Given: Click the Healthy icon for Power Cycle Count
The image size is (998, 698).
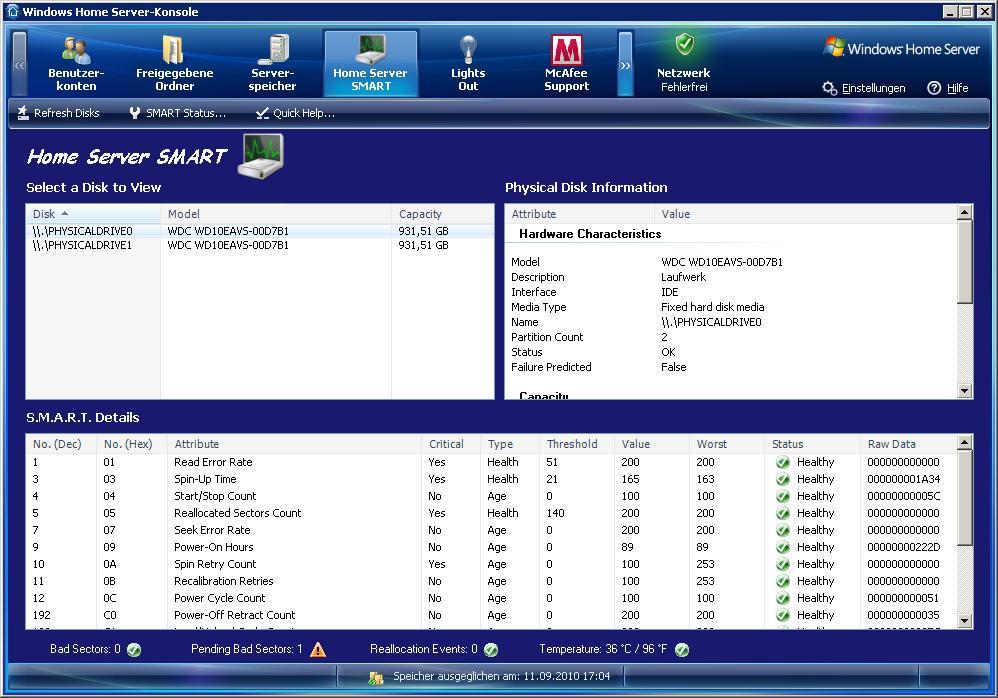Looking at the screenshot, I should click(783, 599).
